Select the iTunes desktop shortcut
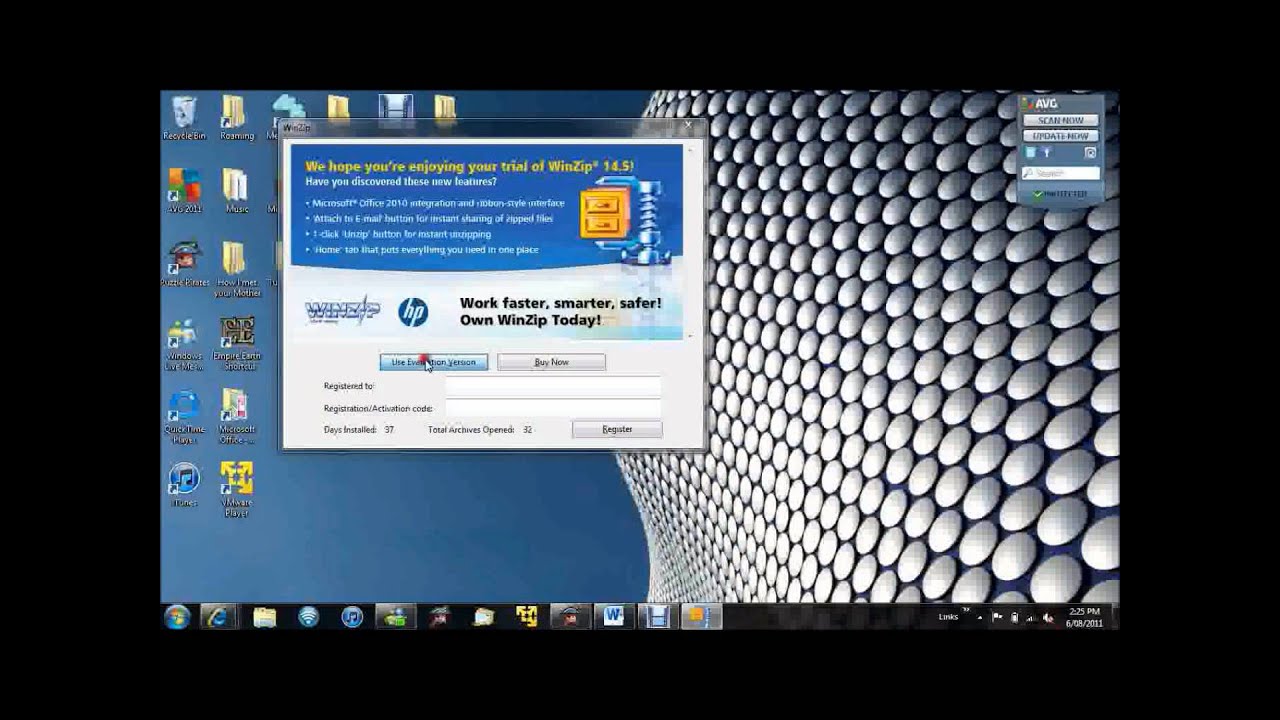 coord(184,485)
